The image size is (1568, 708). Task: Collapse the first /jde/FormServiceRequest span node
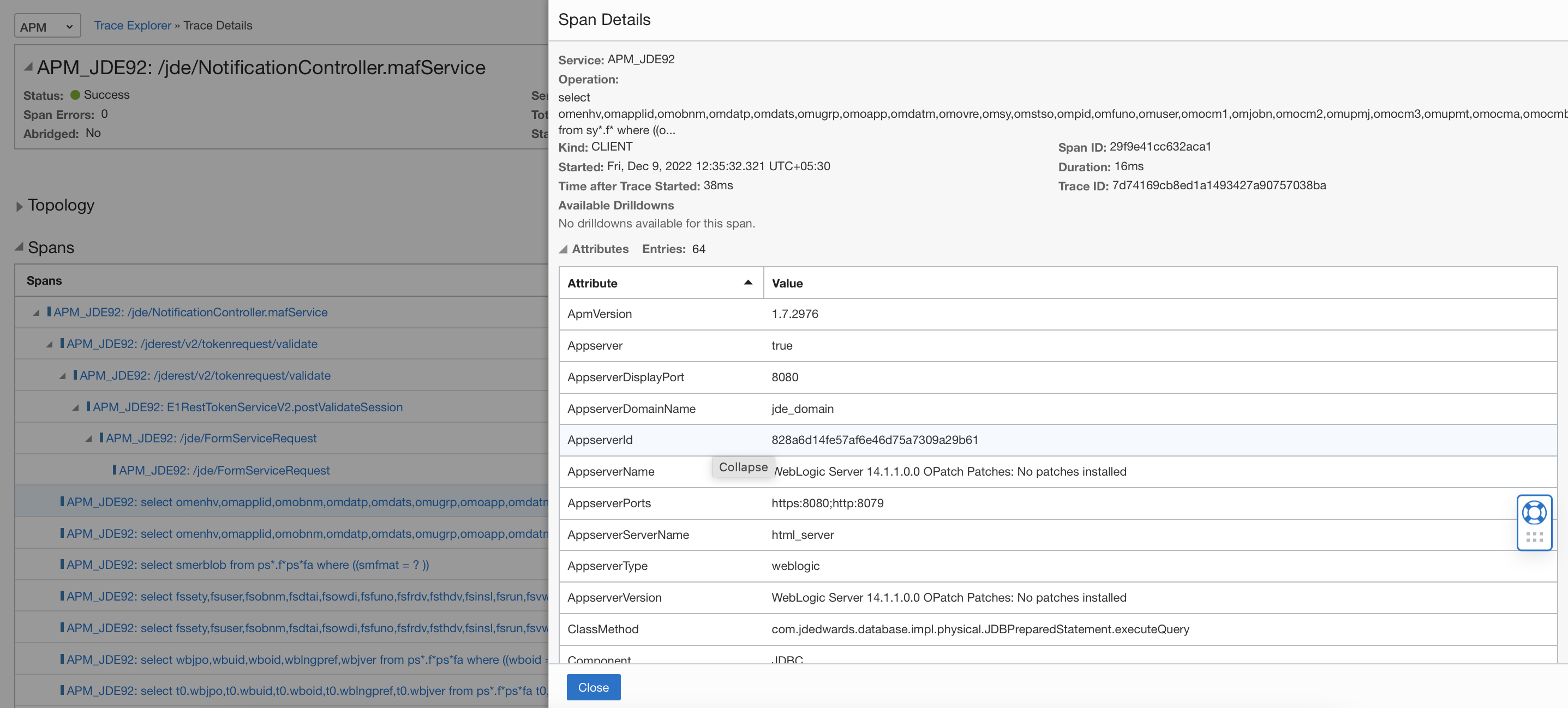[89, 439]
